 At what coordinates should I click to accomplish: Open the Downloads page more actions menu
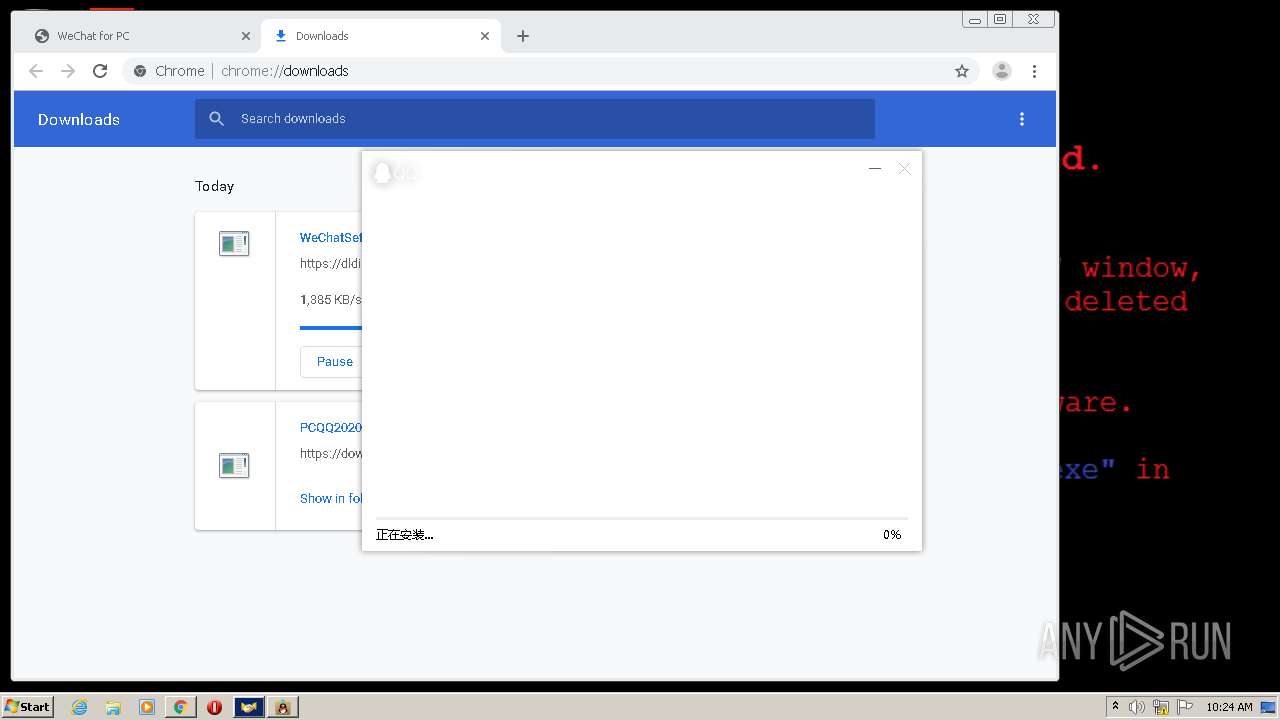[1021, 119]
